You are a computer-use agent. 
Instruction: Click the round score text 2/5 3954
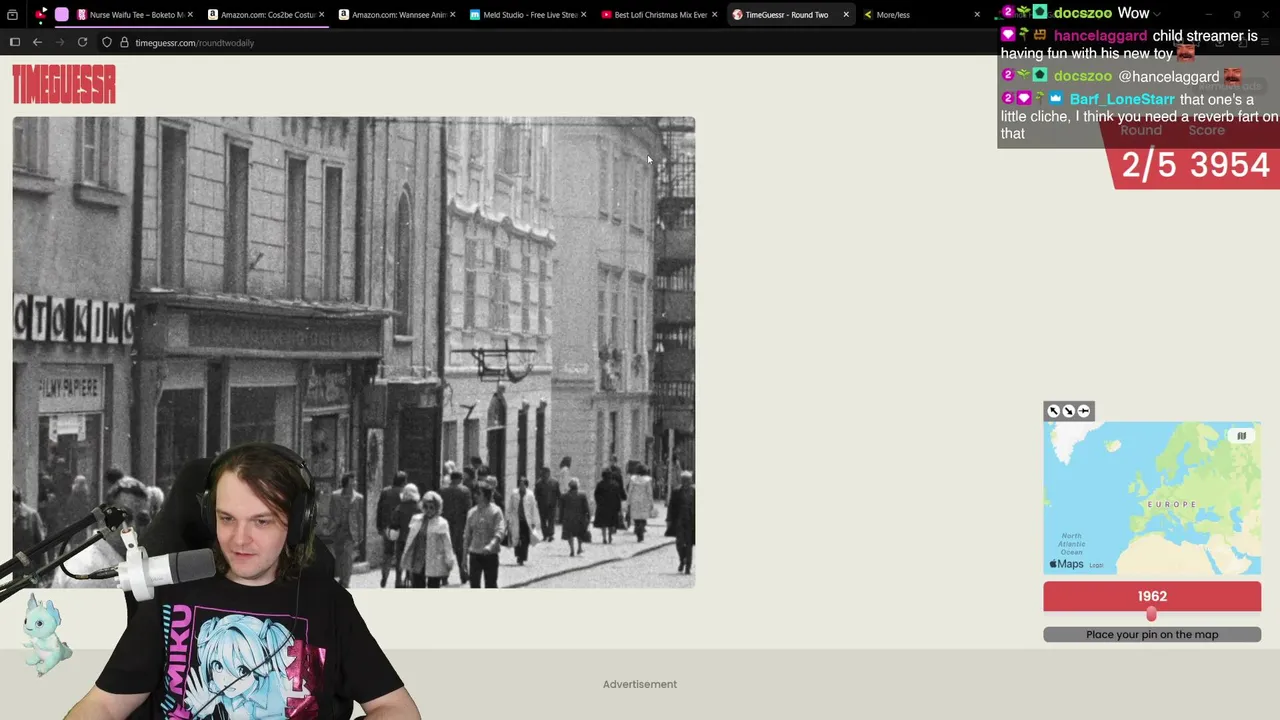click(x=1195, y=165)
